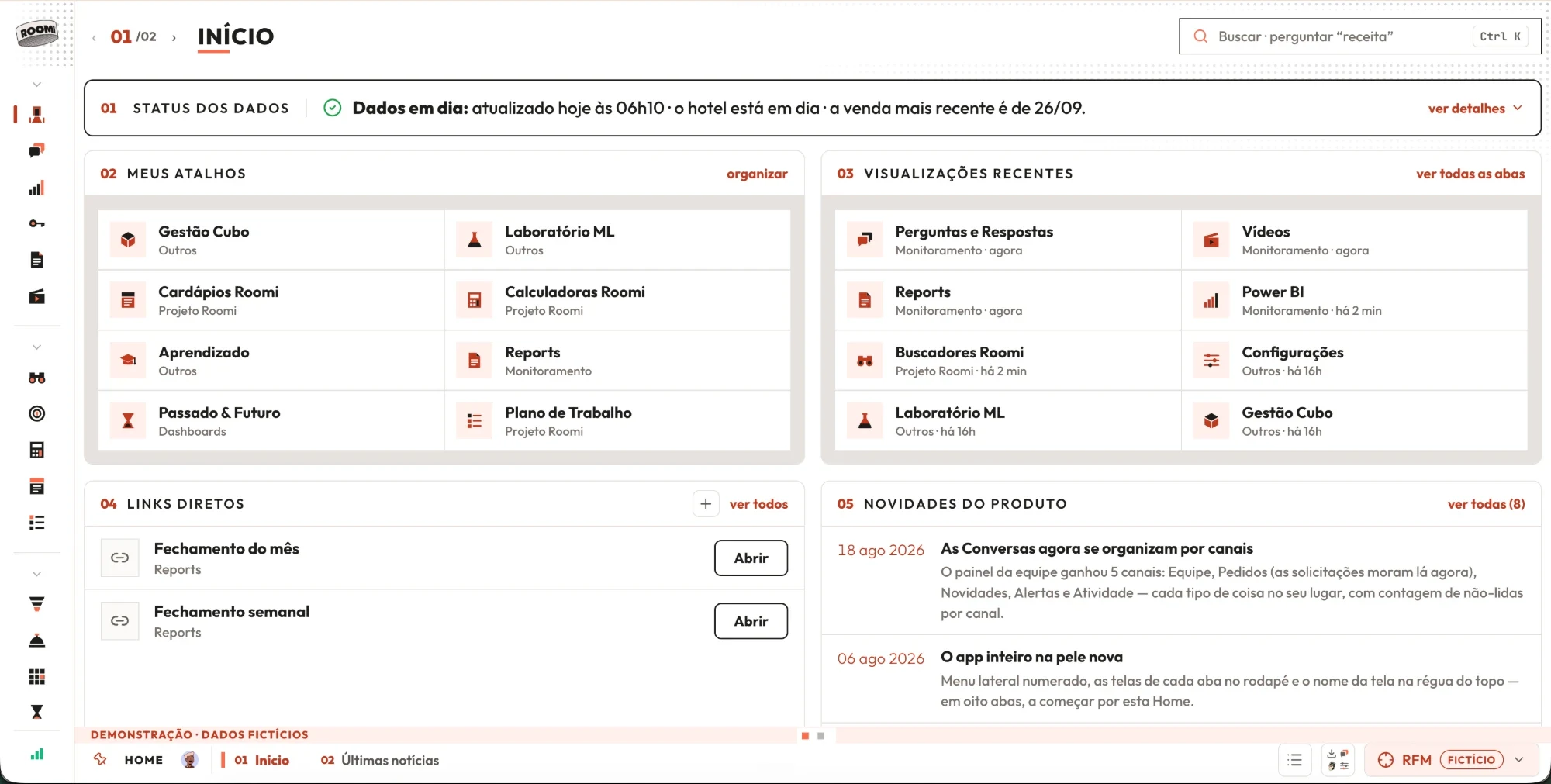This screenshot has width=1551, height=784.
Task: Click the green bars icon at sidebar bottom
Action: [36, 754]
